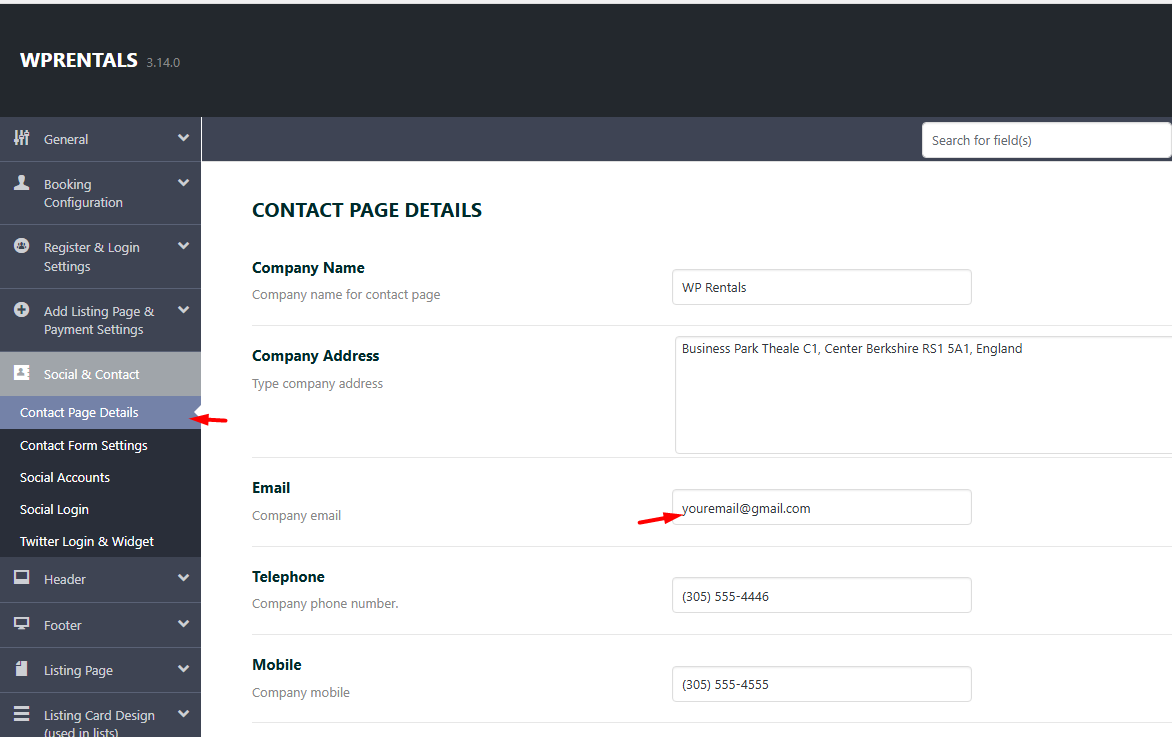Viewport: 1172px width, 737px height.
Task: Expand the General section chevron
Action: point(183,138)
